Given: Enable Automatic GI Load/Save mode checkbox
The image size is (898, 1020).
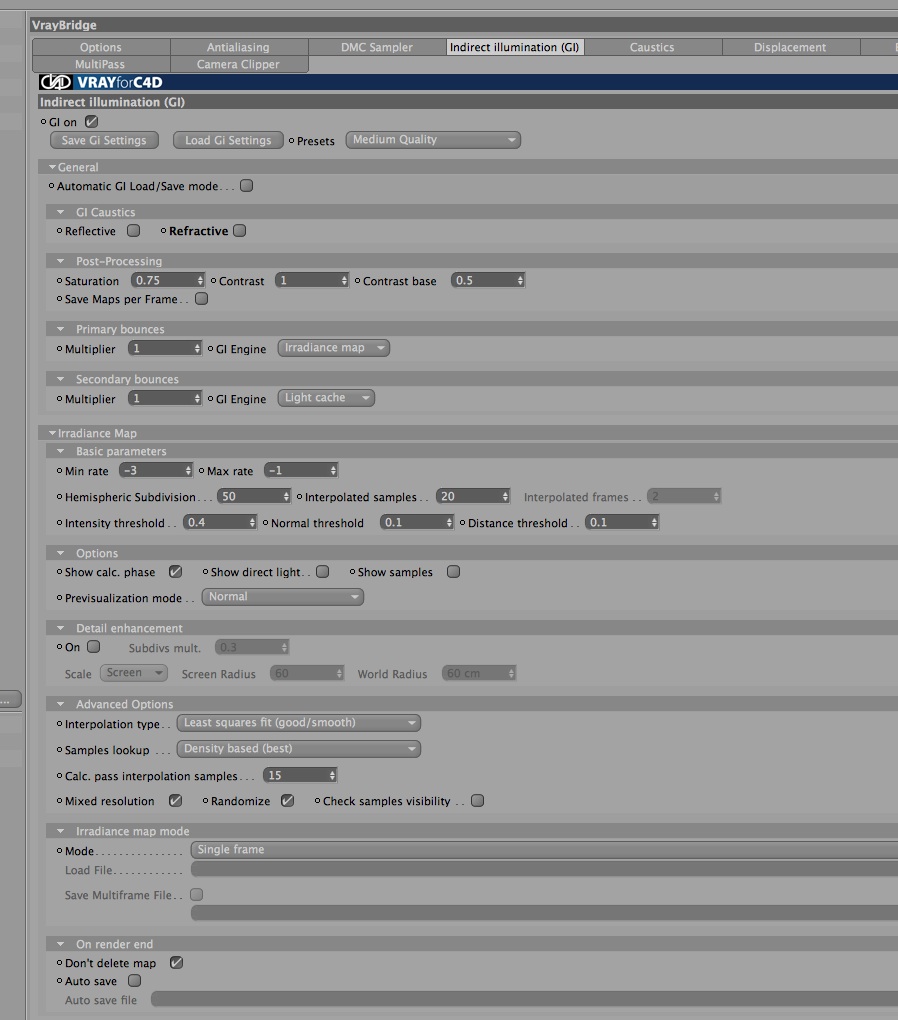Looking at the screenshot, I should click(x=246, y=186).
